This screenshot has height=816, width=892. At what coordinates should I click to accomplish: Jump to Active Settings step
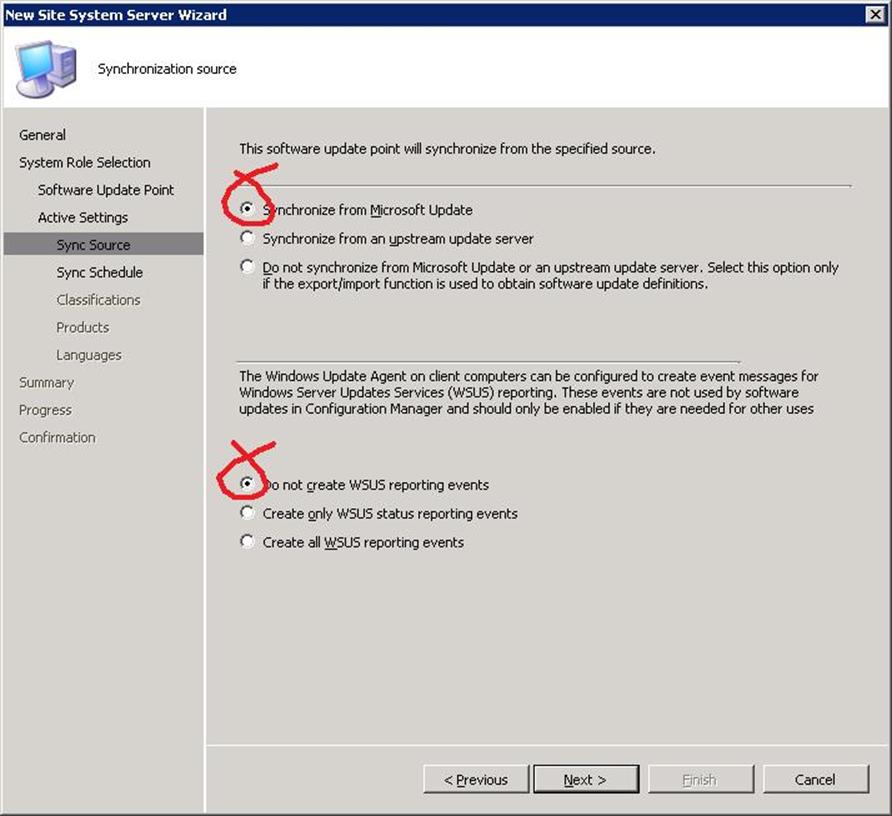point(83,217)
